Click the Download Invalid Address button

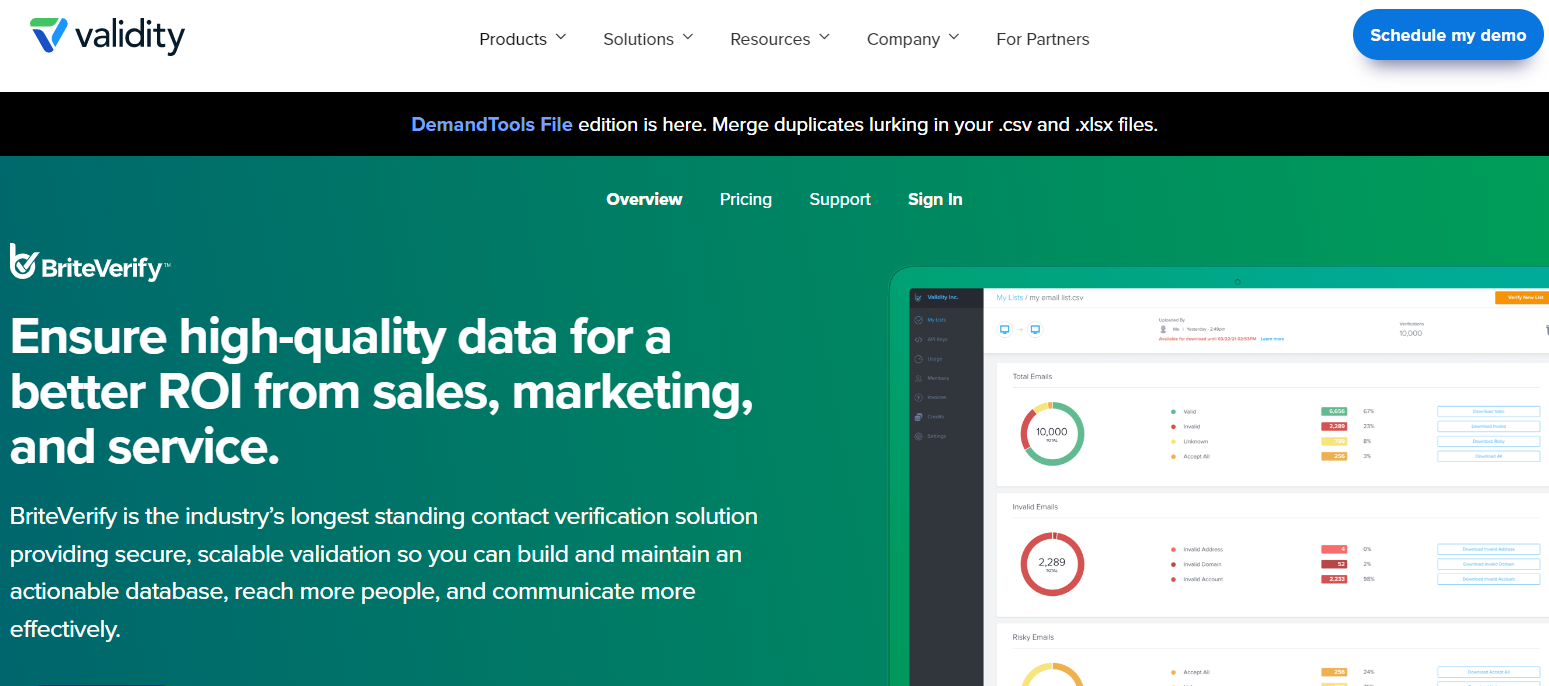pos(1488,549)
